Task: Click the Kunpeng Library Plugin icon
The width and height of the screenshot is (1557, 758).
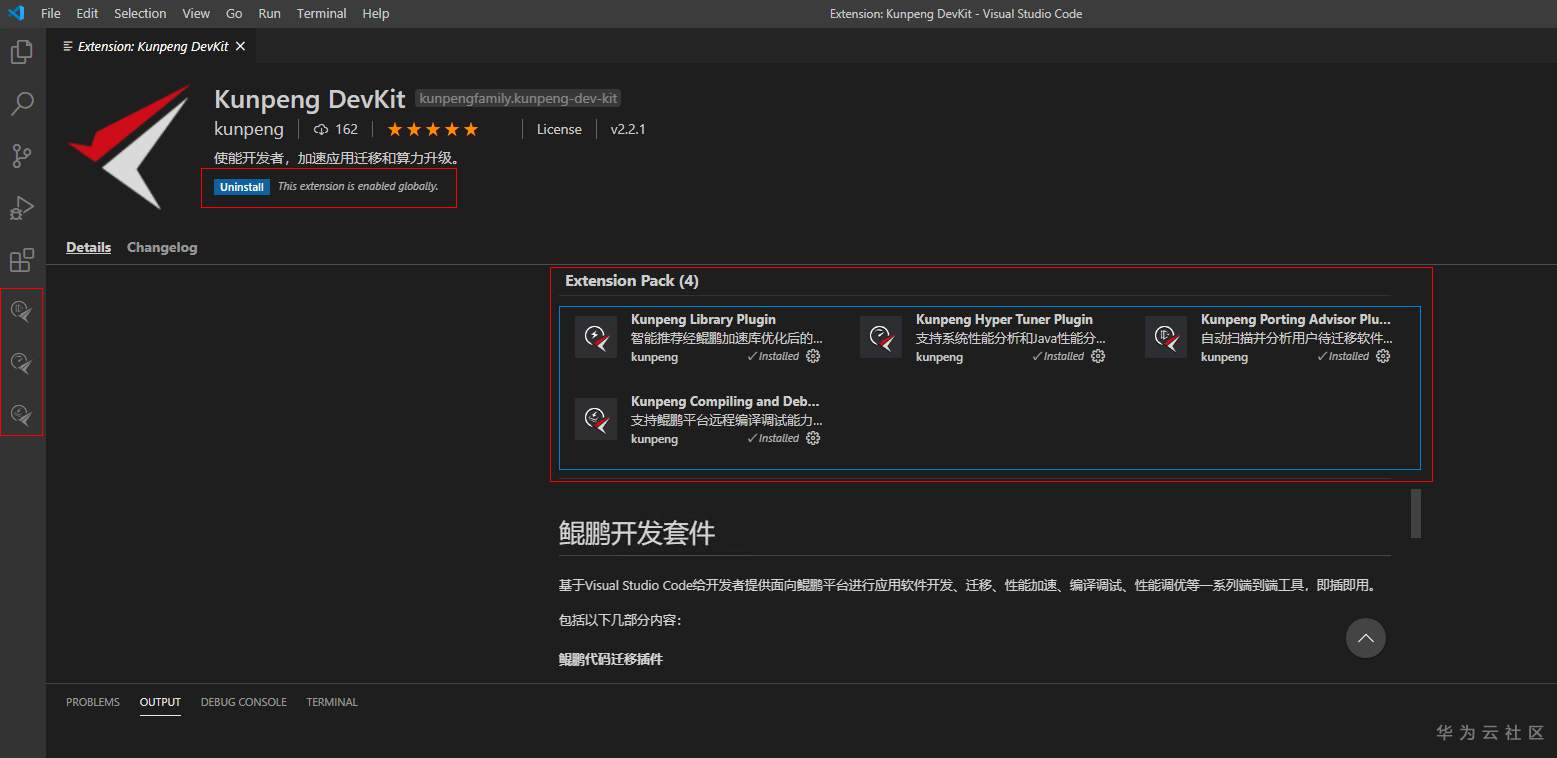Action: tap(596, 337)
